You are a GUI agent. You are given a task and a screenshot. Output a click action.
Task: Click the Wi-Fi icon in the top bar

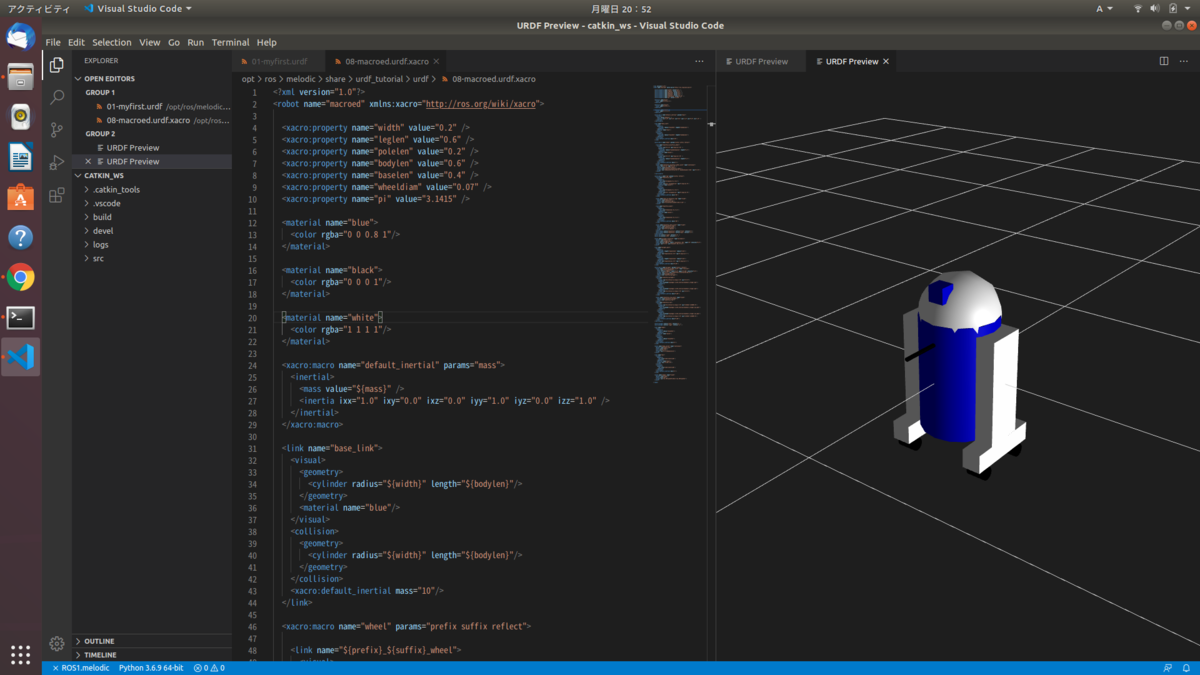coord(1137,8)
